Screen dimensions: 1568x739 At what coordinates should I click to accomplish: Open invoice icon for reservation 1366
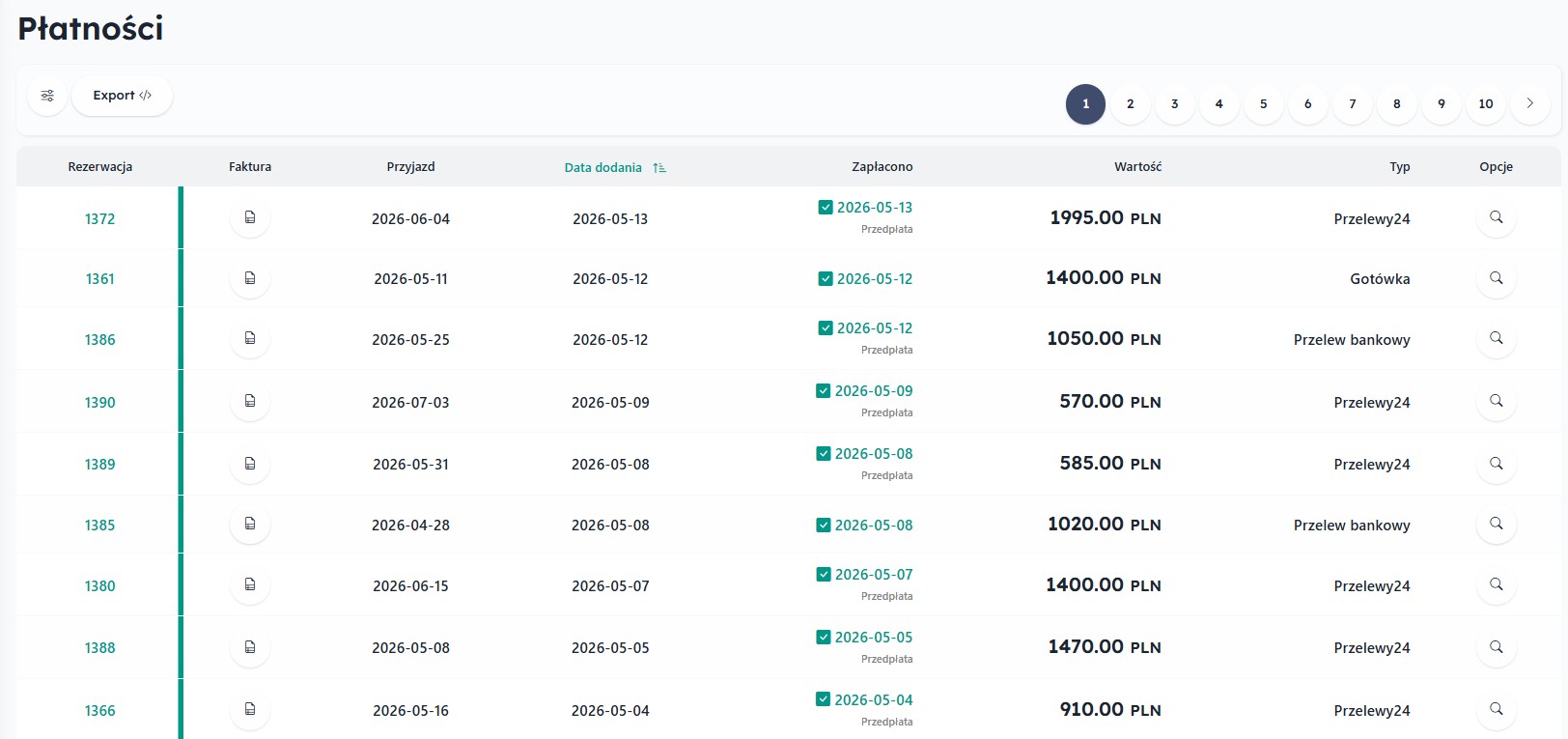(250, 709)
